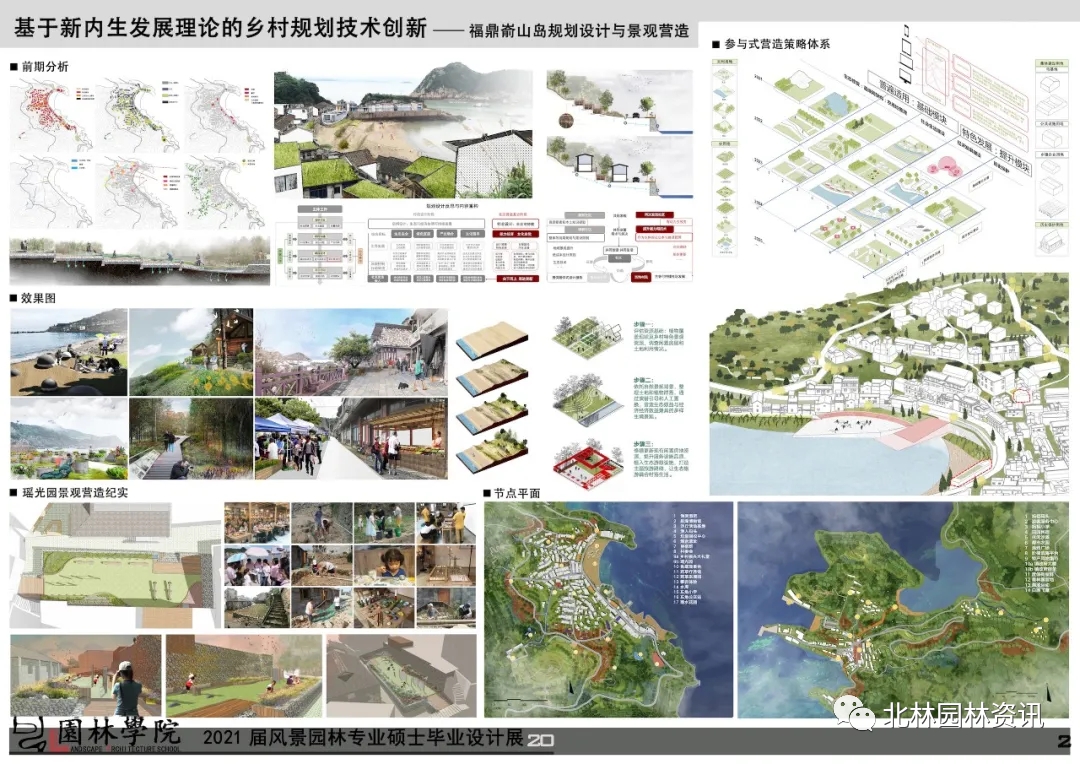Open the upper terraced slope section diagram

pyautogui.click(x=619, y=100)
